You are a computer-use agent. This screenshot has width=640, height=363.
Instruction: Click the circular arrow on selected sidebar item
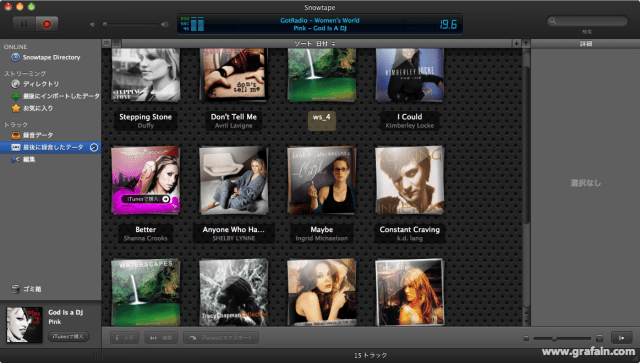point(94,147)
